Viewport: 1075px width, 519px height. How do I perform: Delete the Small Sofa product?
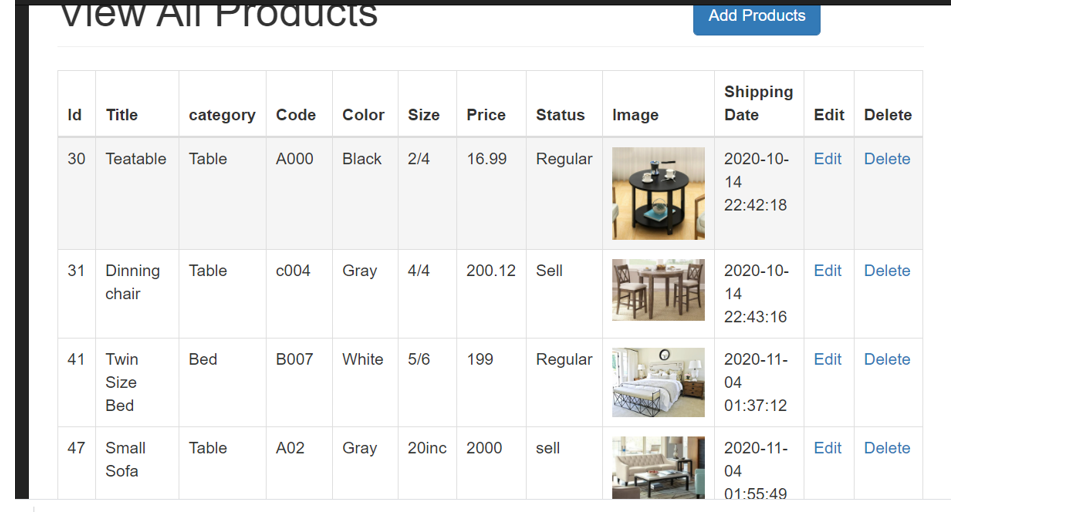point(886,448)
